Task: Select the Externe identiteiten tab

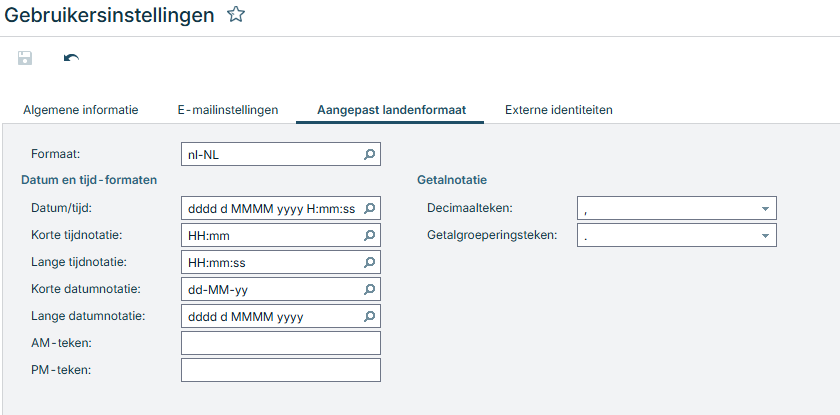Action: click(558, 109)
